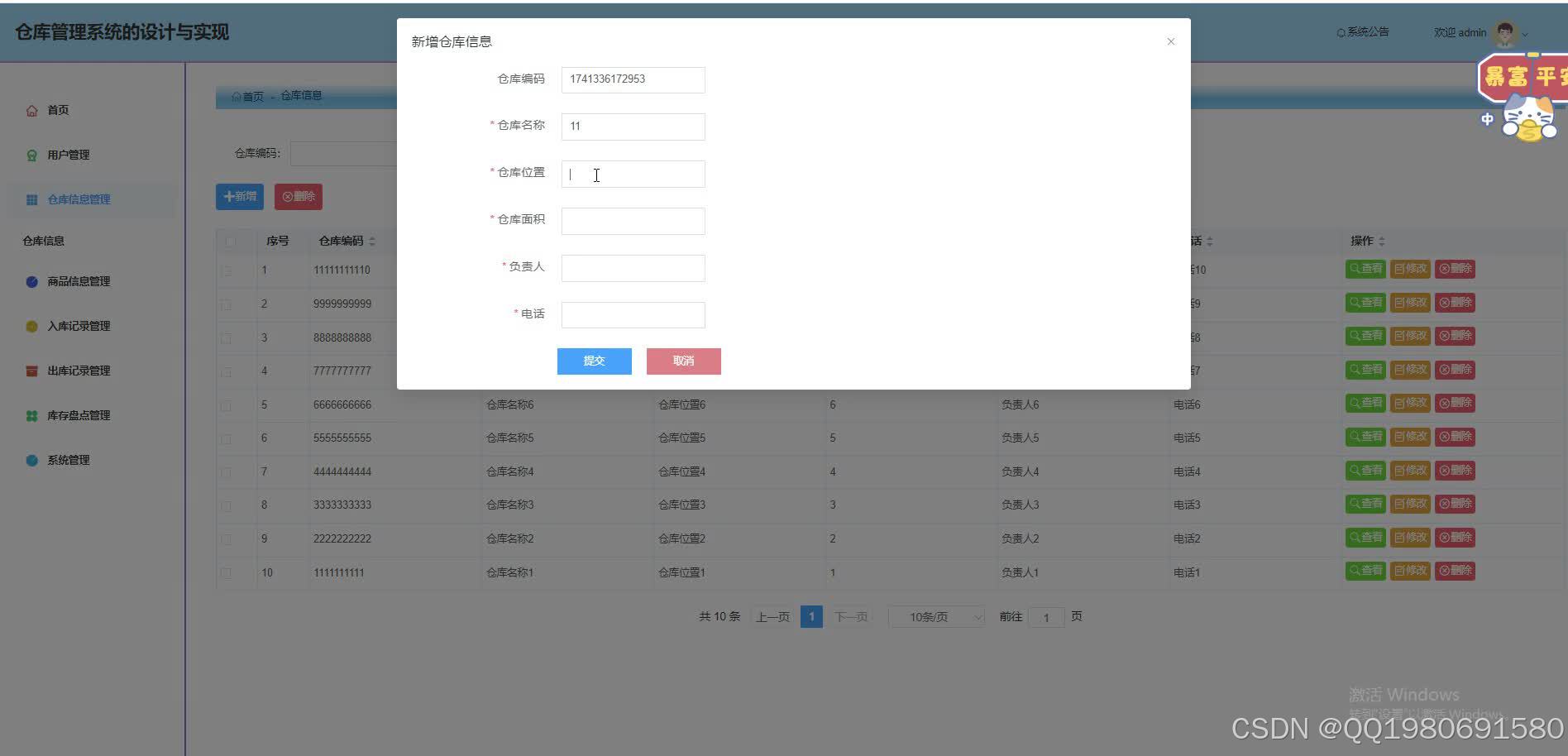The width and height of the screenshot is (1568, 756).
Task: Submit the new warehouse form via 提交
Action: [594, 361]
